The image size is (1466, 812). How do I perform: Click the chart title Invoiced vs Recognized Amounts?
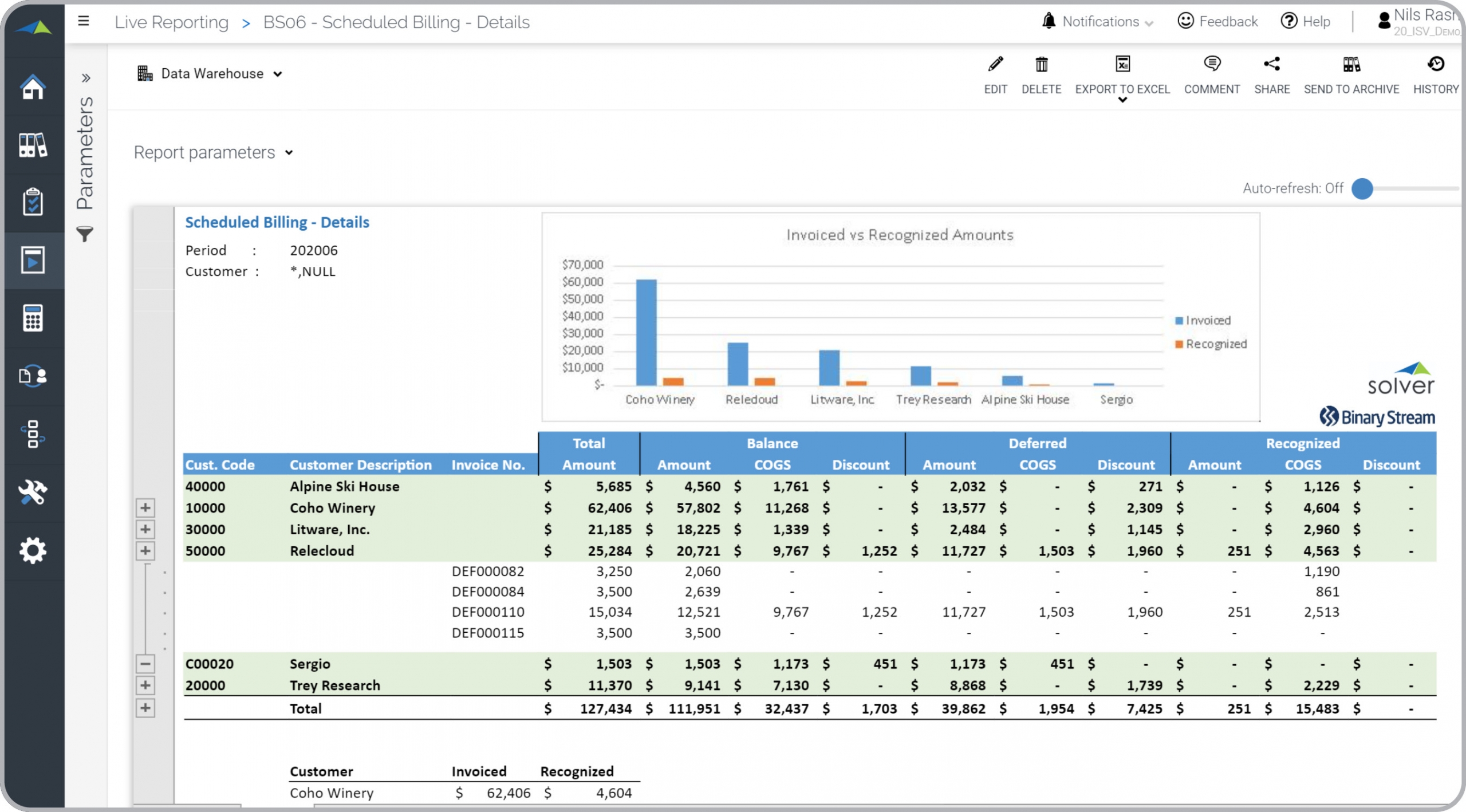click(900, 235)
